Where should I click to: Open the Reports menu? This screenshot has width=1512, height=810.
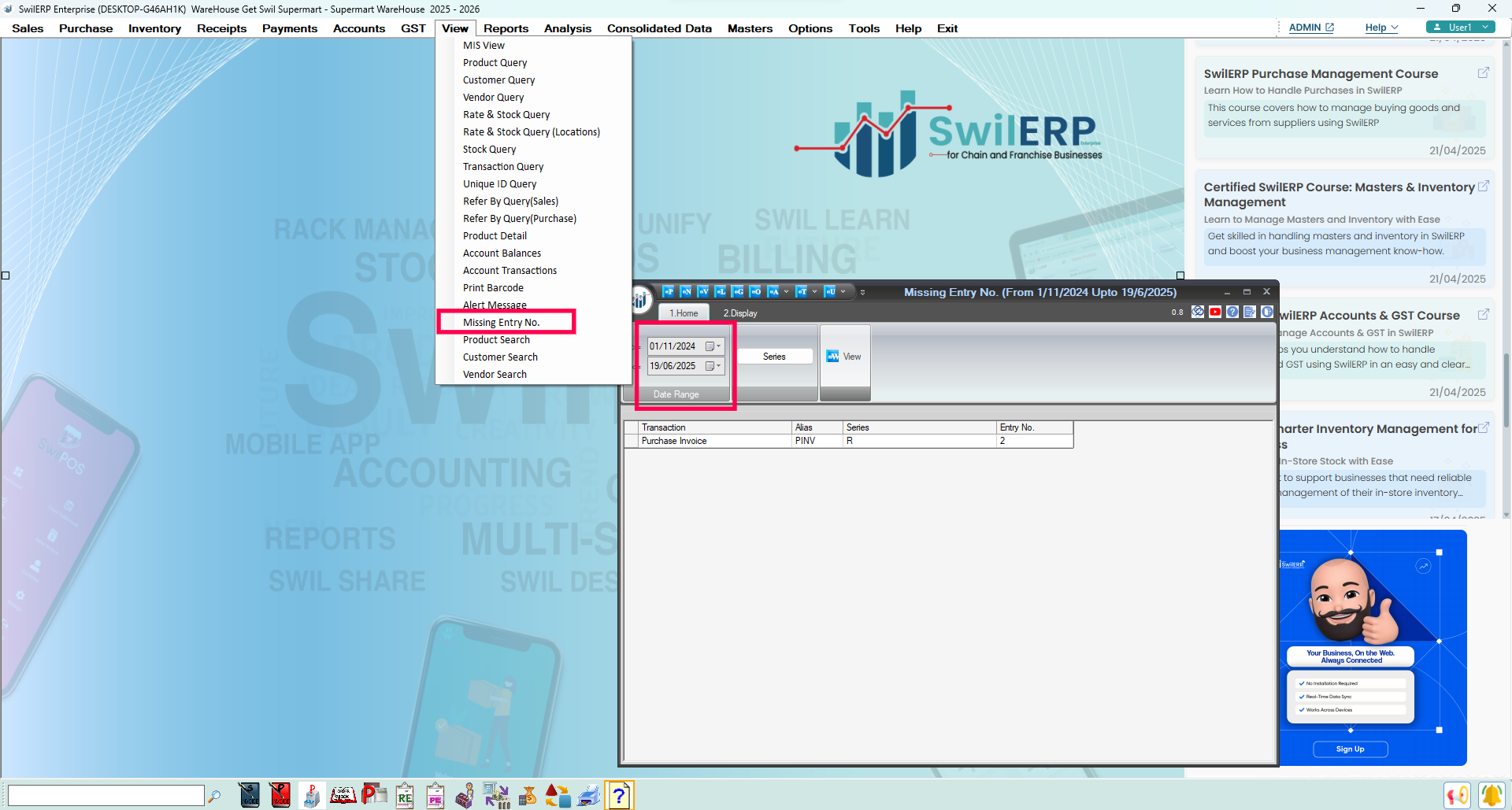506,28
